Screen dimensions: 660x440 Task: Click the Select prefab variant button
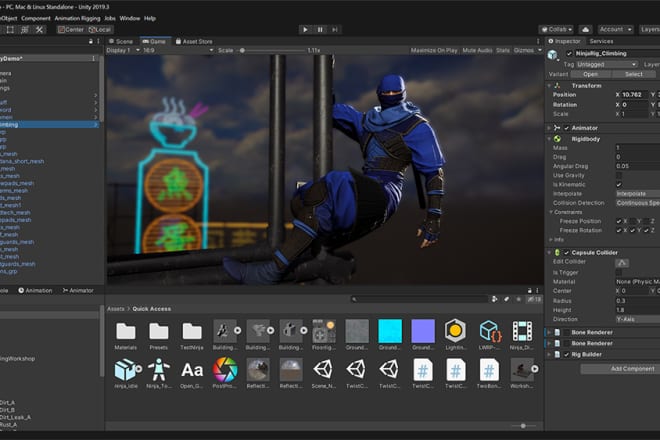[x=633, y=74]
